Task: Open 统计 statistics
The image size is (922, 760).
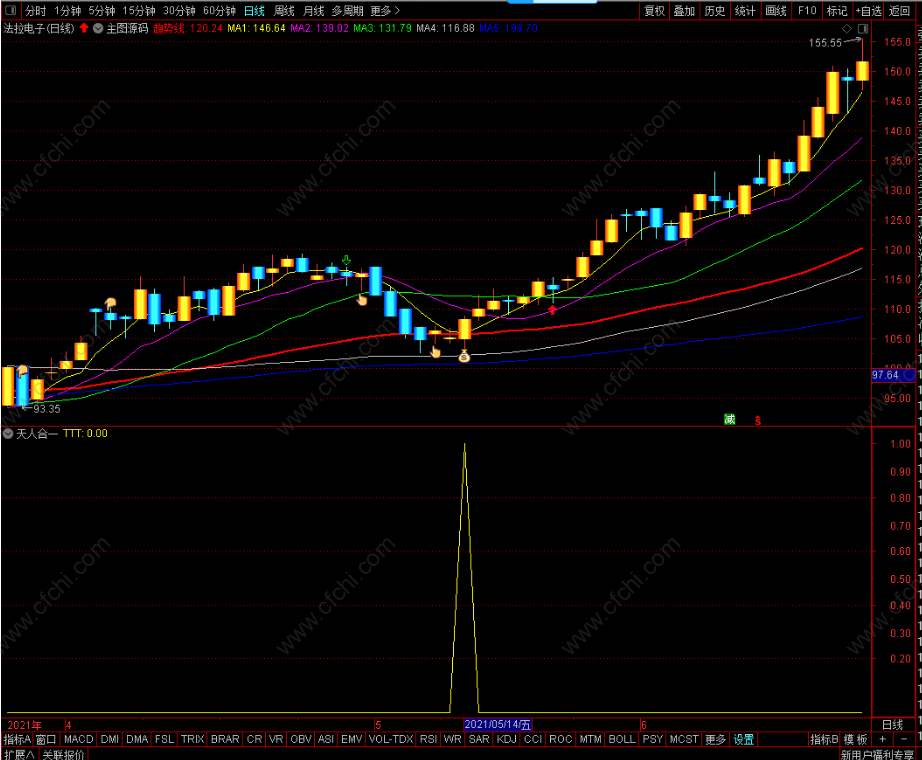Action: tap(745, 11)
